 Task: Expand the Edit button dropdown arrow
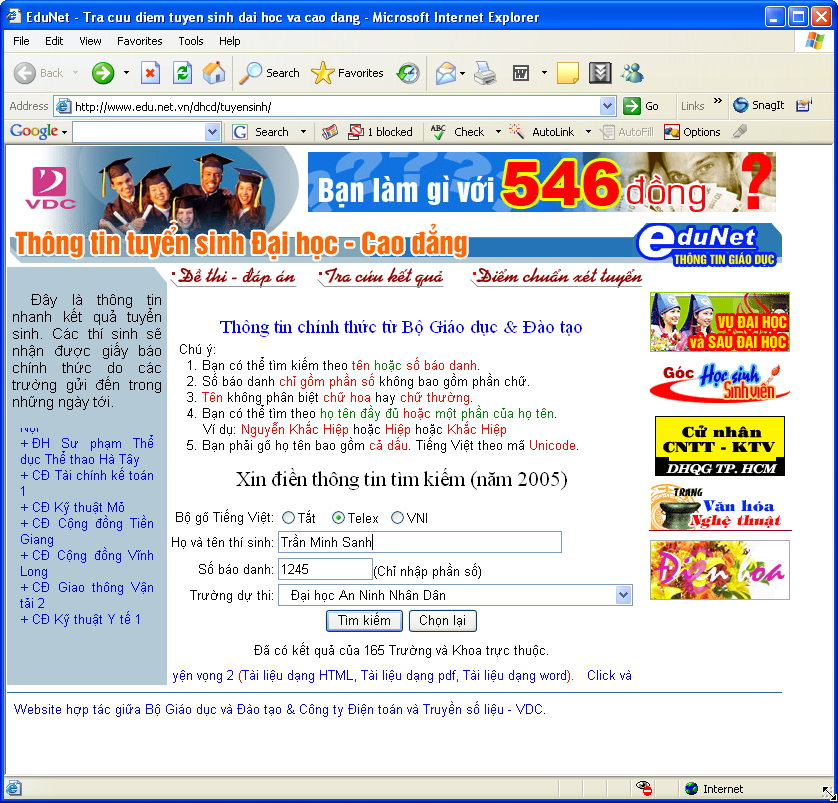click(544, 73)
